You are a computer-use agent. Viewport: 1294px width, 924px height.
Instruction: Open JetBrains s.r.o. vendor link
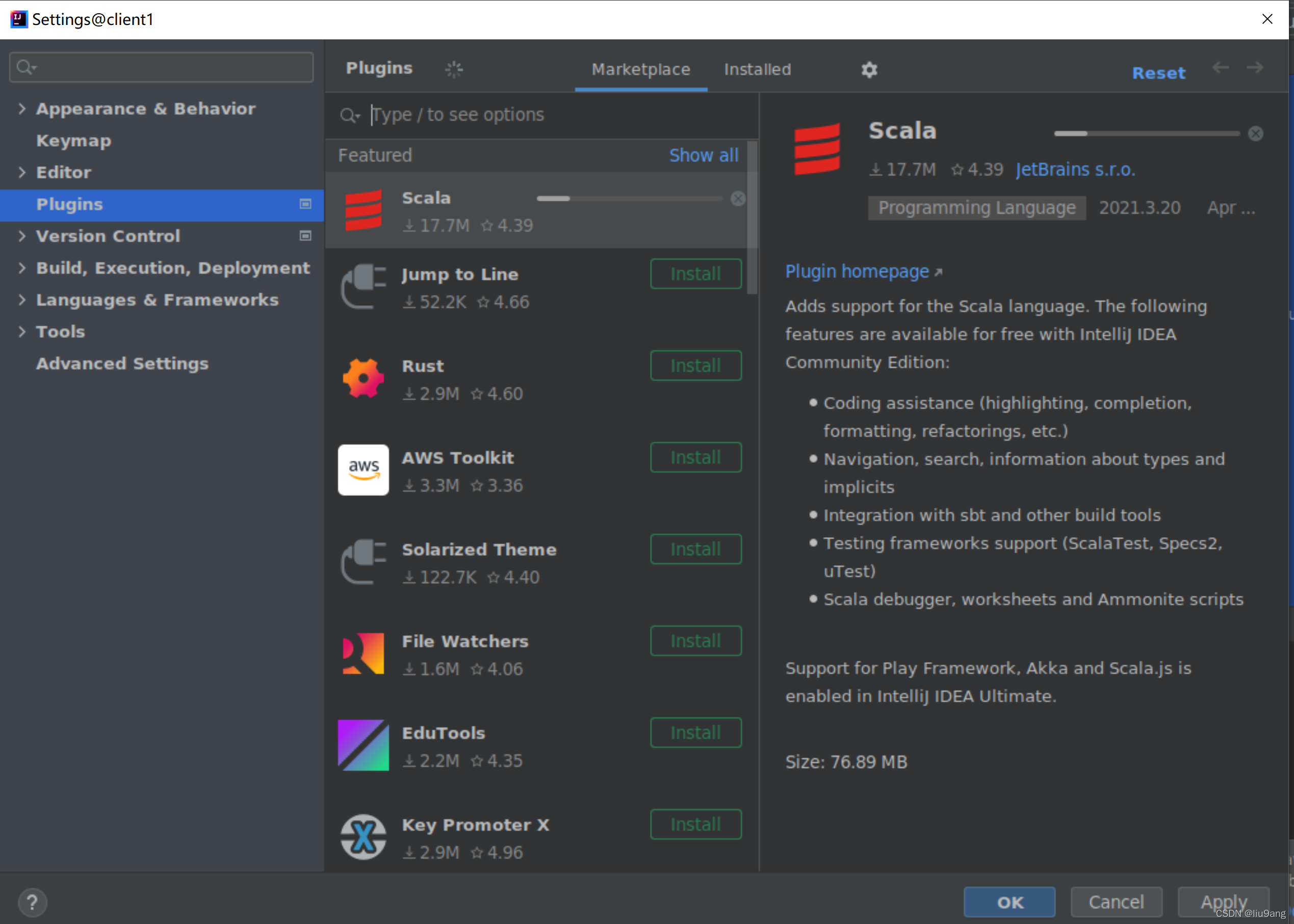point(1075,170)
